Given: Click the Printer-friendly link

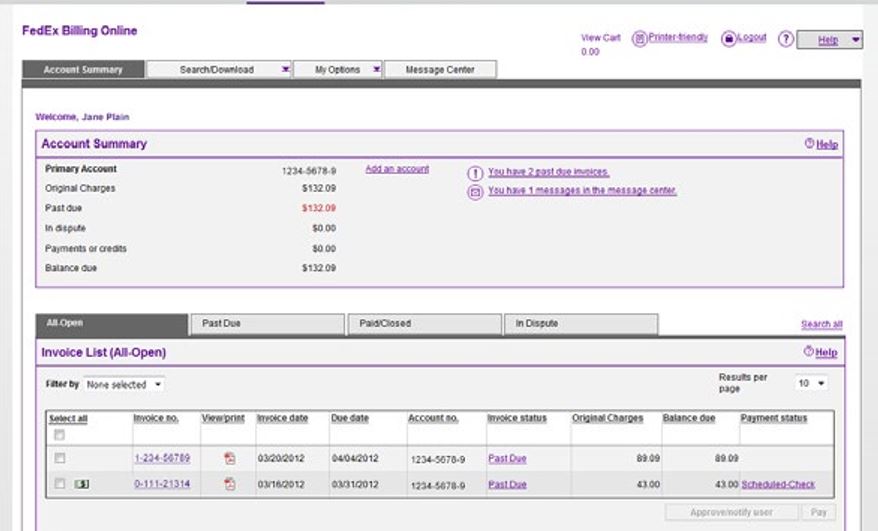Looking at the screenshot, I should (x=678, y=38).
